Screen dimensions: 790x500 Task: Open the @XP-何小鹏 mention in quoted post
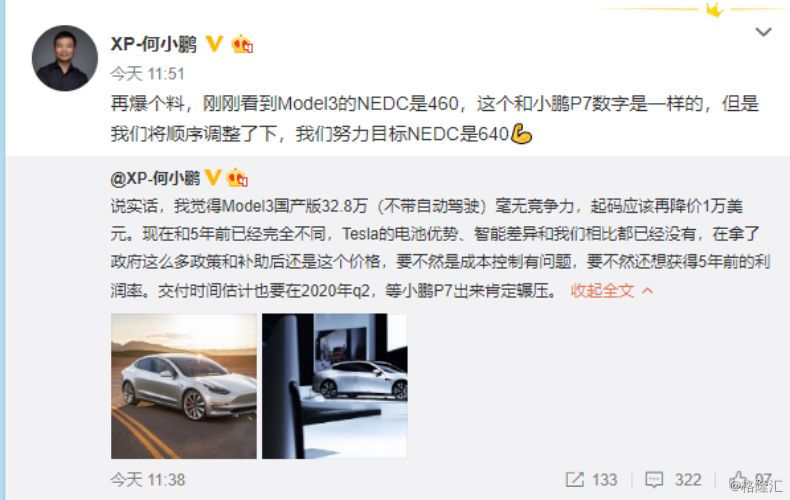(155, 178)
